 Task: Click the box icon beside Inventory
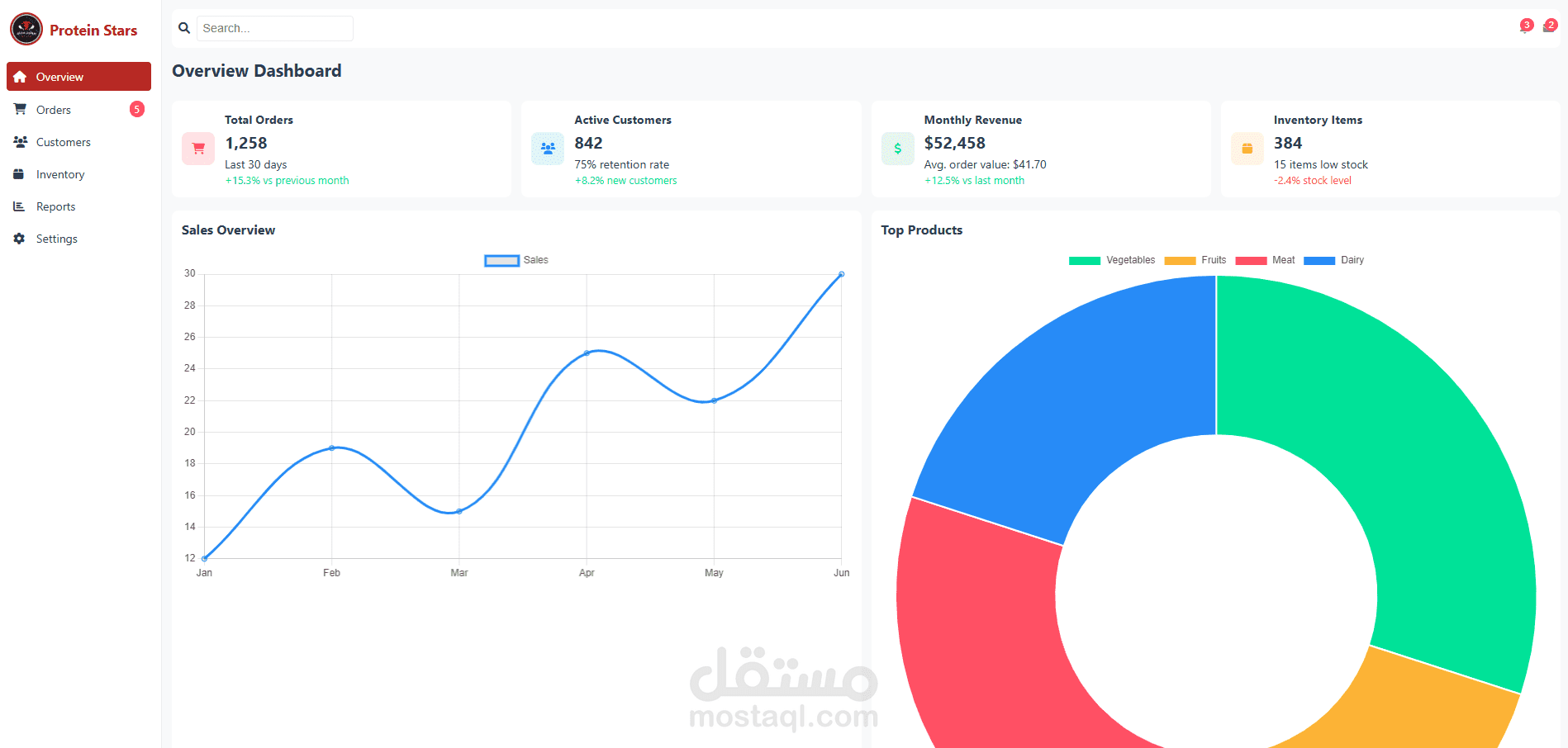point(18,174)
